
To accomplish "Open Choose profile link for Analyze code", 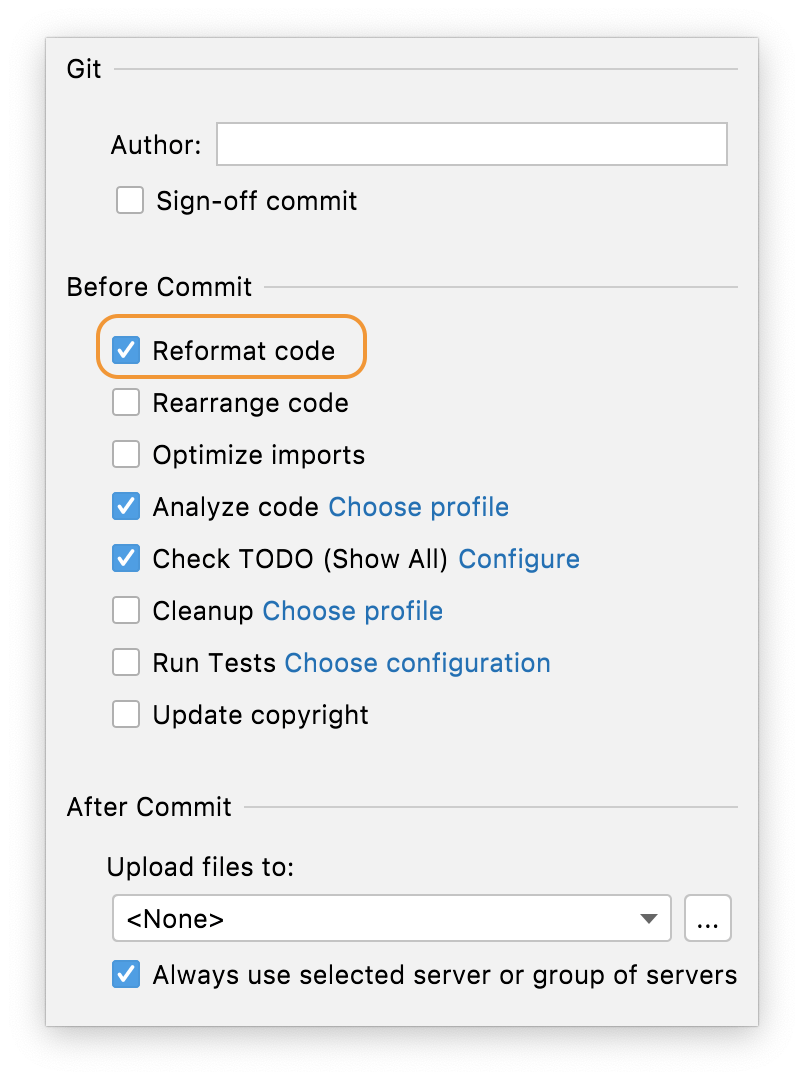I will click(418, 507).
